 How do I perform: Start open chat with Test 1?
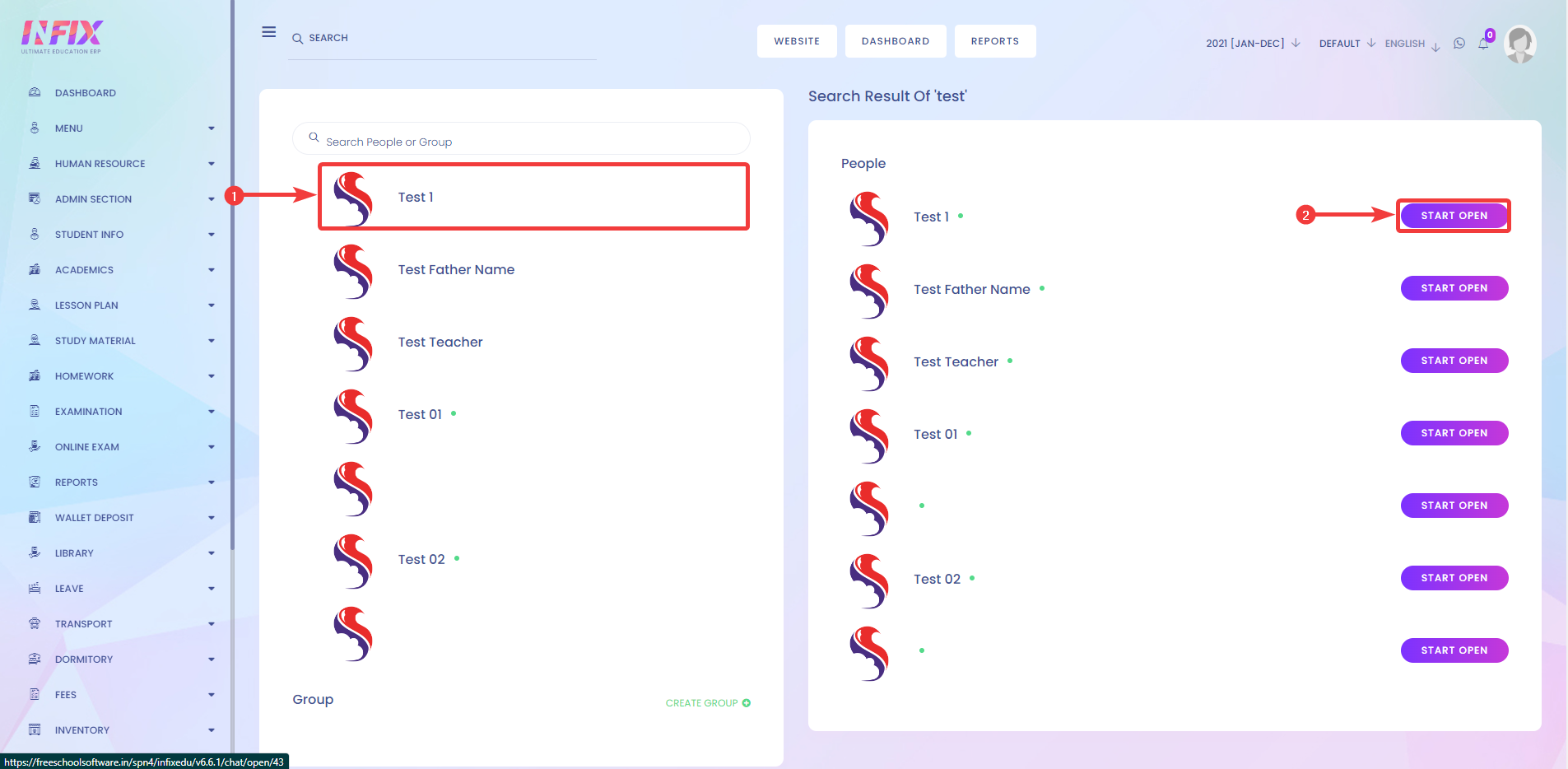tap(1454, 215)
